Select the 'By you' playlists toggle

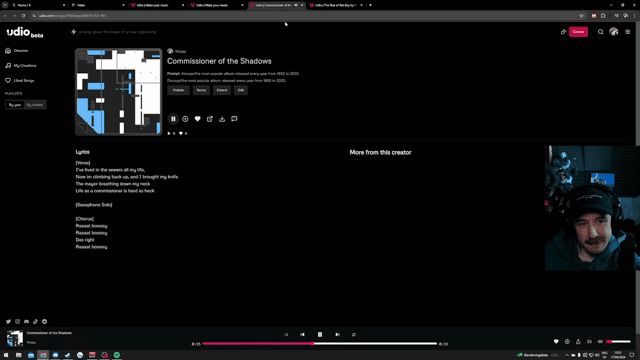[x=15, y=105]
